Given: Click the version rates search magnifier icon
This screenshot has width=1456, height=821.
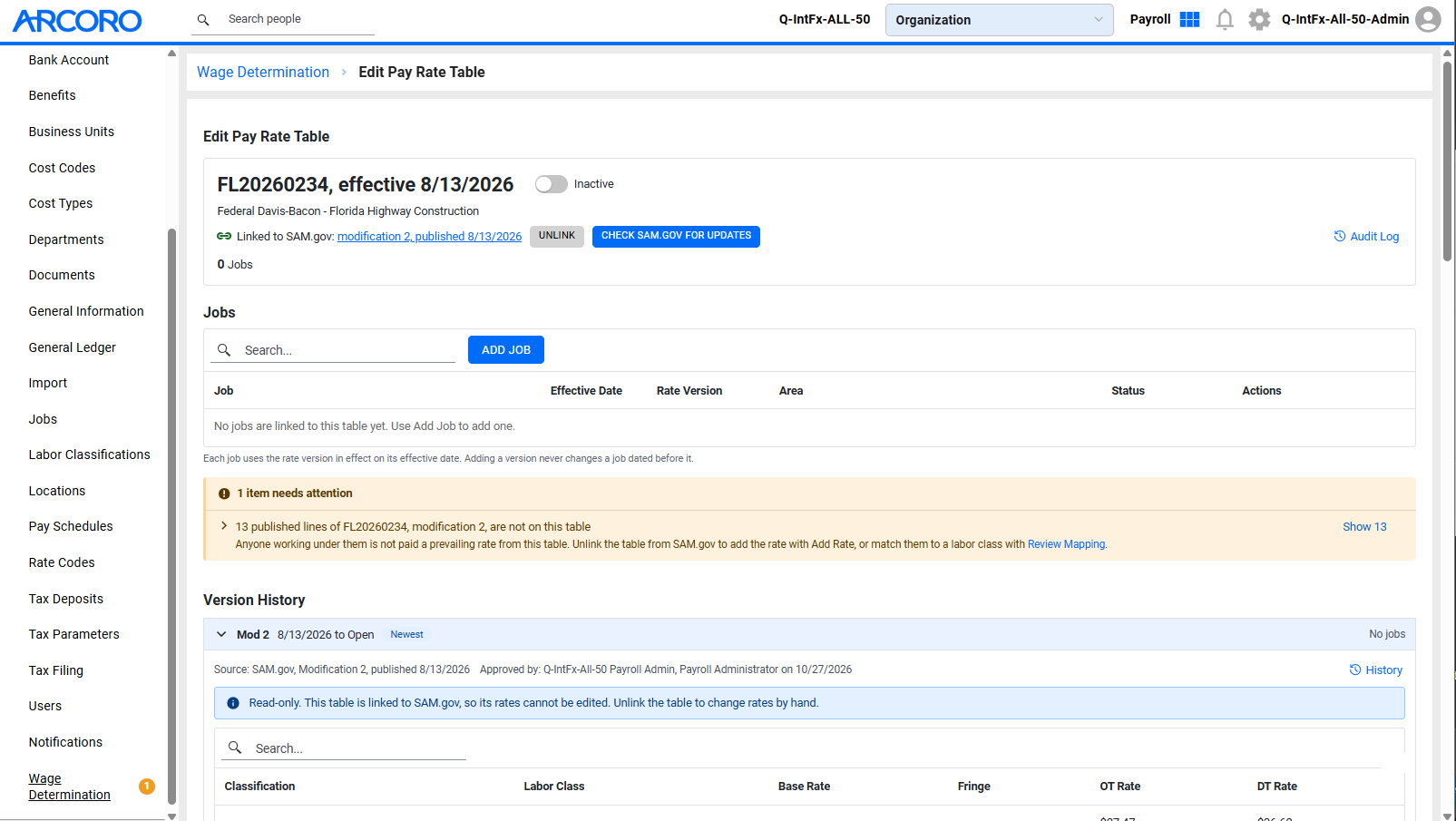Looking at the screenshot, I should [235, 748].
